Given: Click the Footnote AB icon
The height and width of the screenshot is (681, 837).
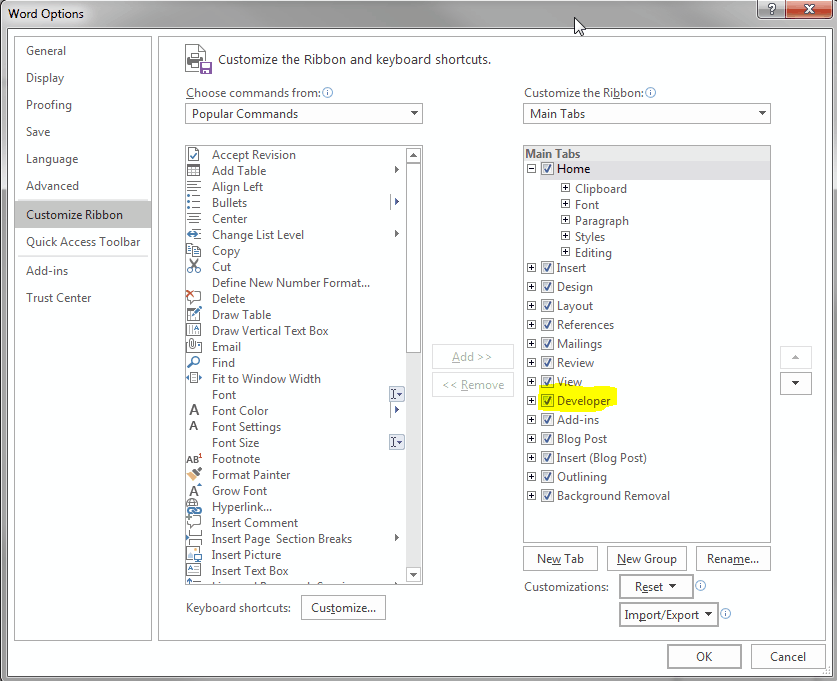Looking at the screenshot, I should (194, 458).
